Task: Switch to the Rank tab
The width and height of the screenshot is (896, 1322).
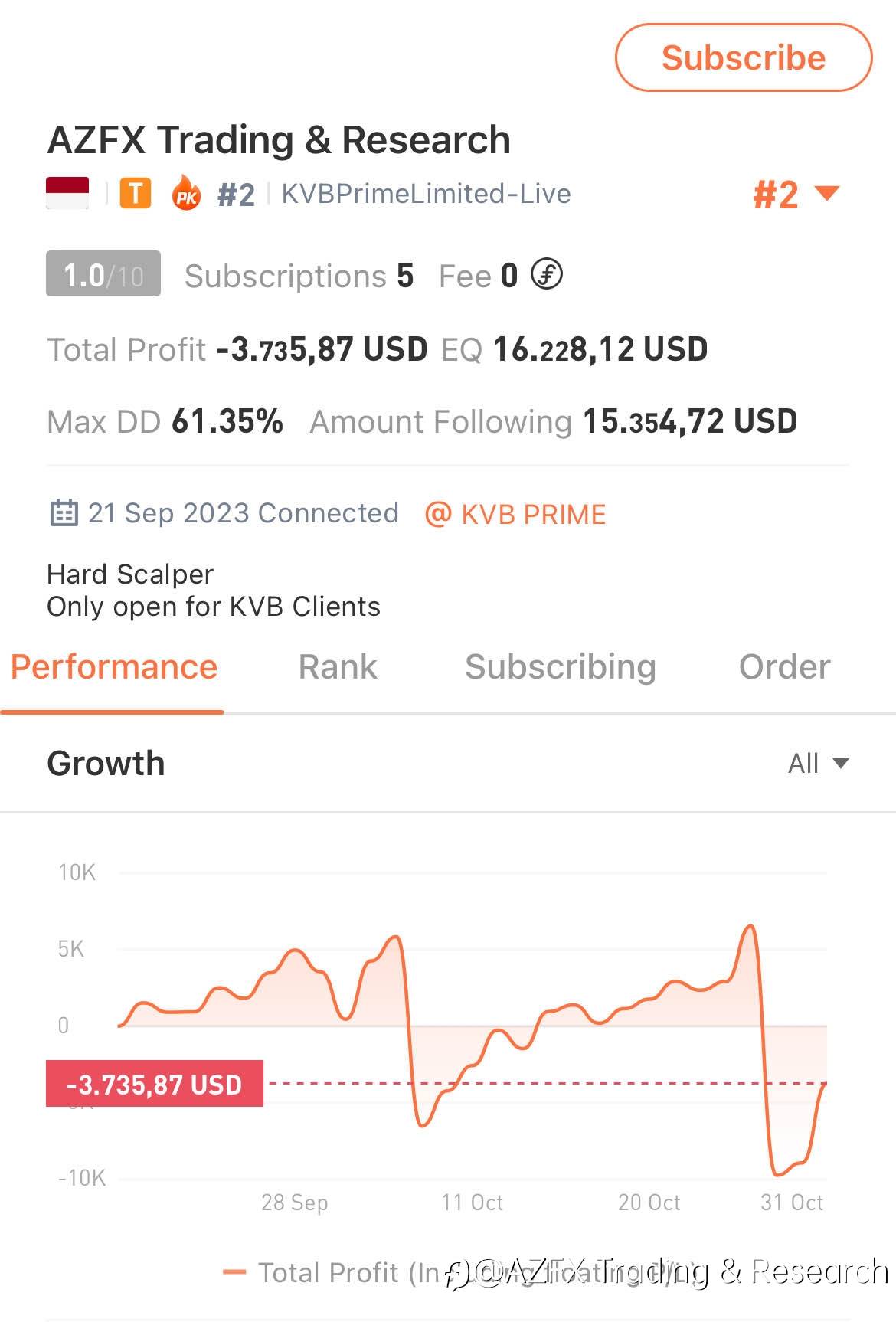Action: point(338,666)
